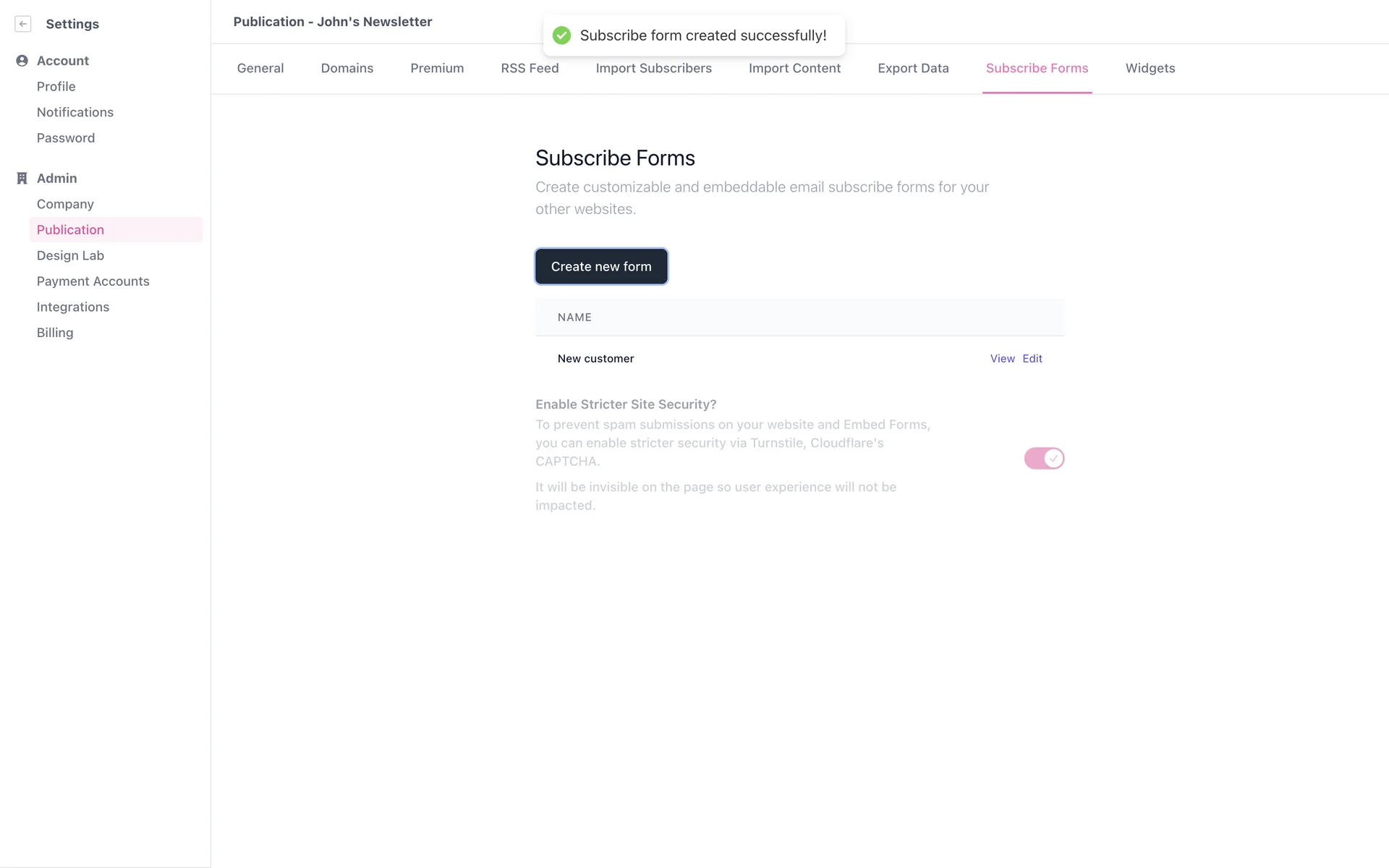Edit the New customer form
Screen dimensions: 1389x868
click(x=1032, y=359)
